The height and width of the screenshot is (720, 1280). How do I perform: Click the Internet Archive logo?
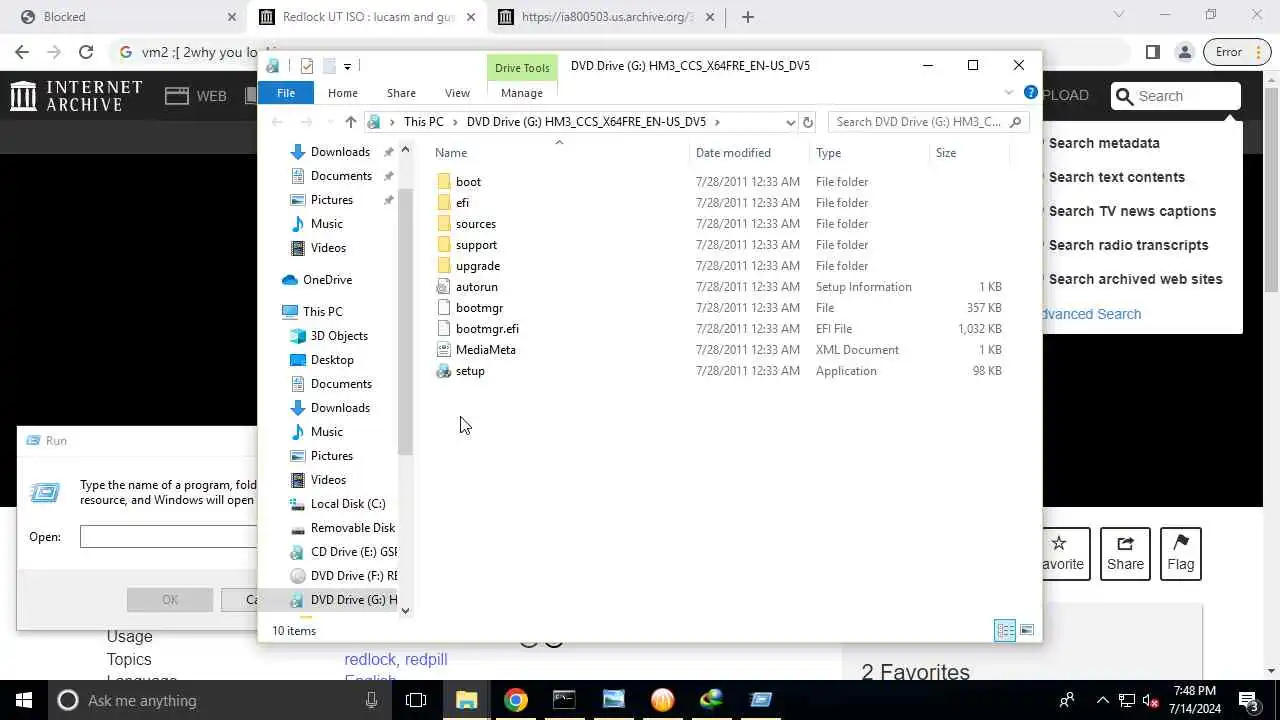tap(76, 96)
